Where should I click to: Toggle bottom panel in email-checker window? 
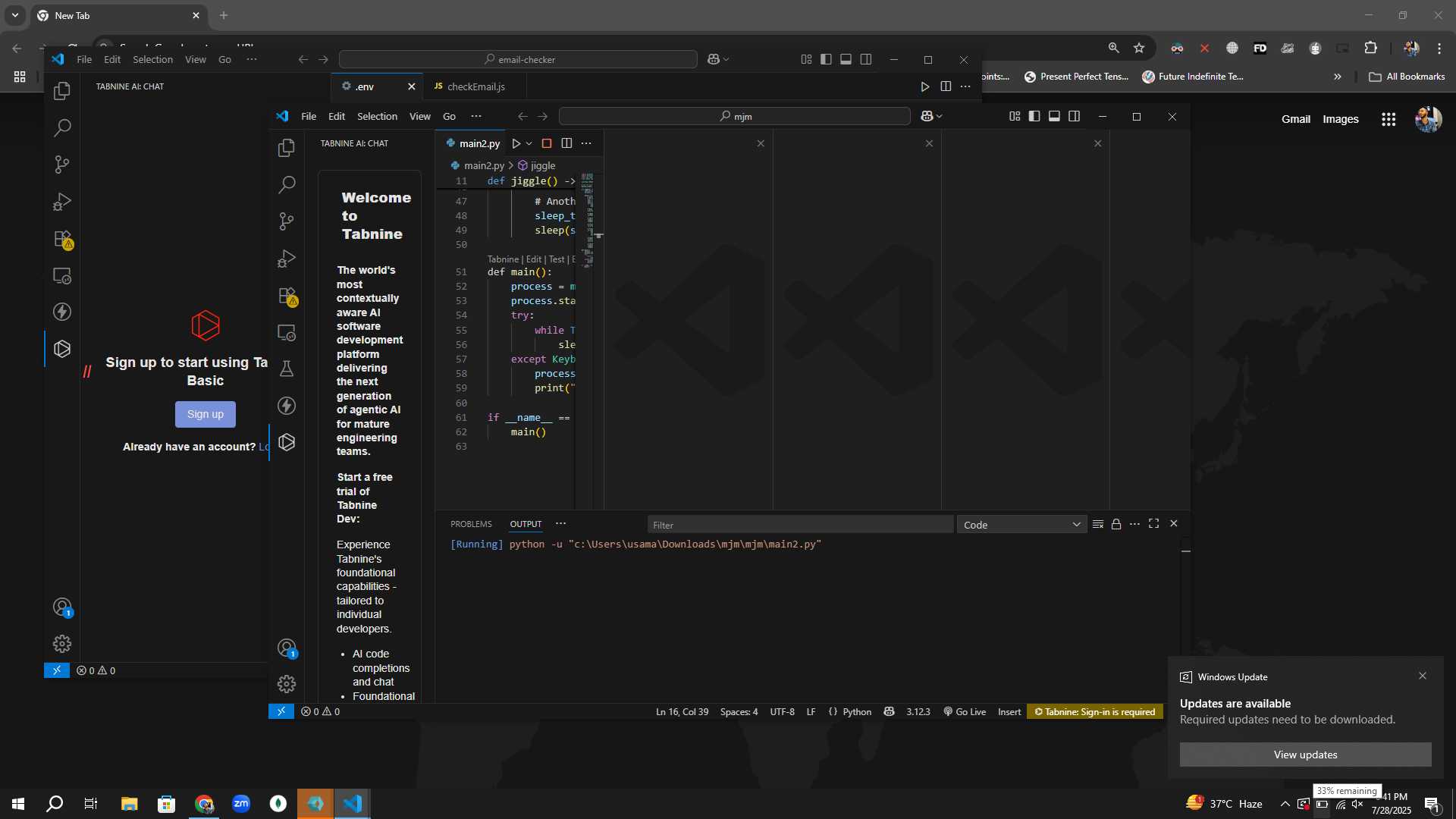(x=846, y=59)
